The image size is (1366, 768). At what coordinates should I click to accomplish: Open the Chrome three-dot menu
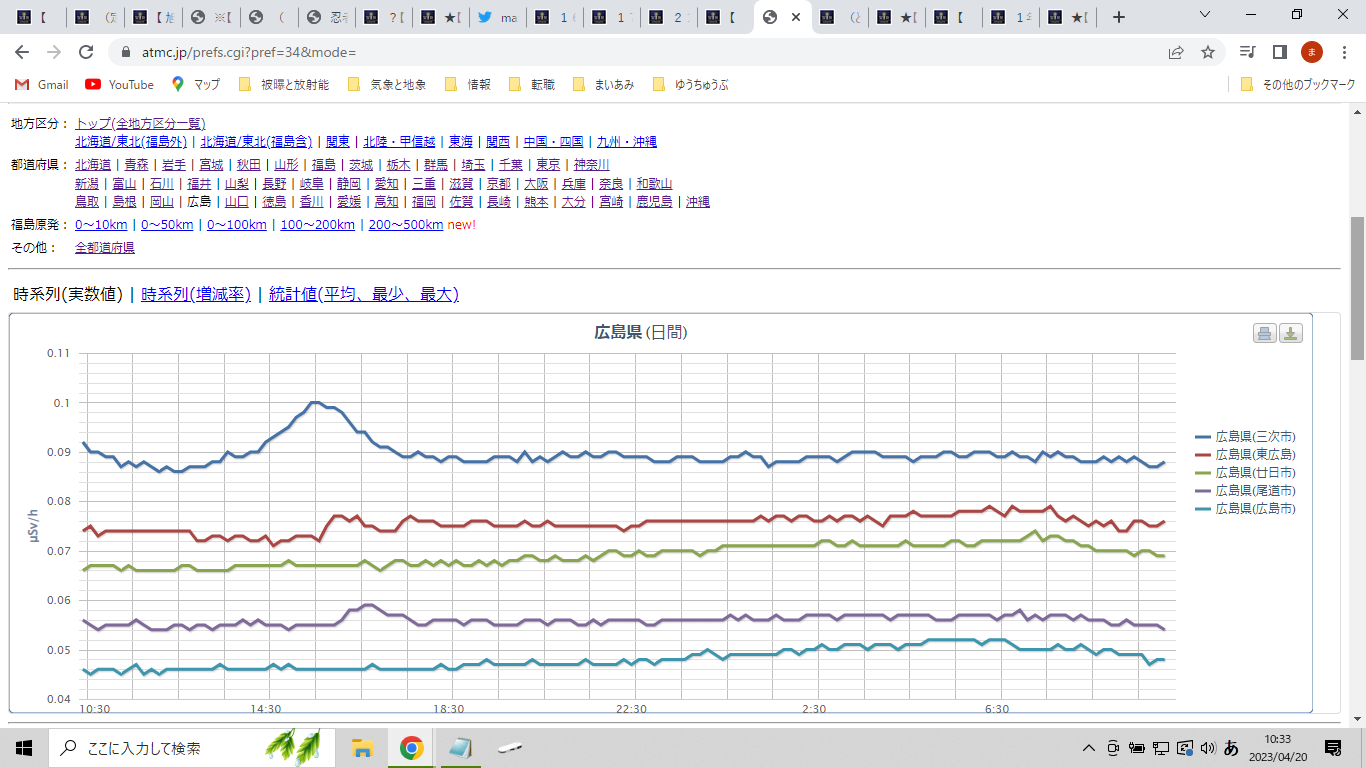point(1343,52)
